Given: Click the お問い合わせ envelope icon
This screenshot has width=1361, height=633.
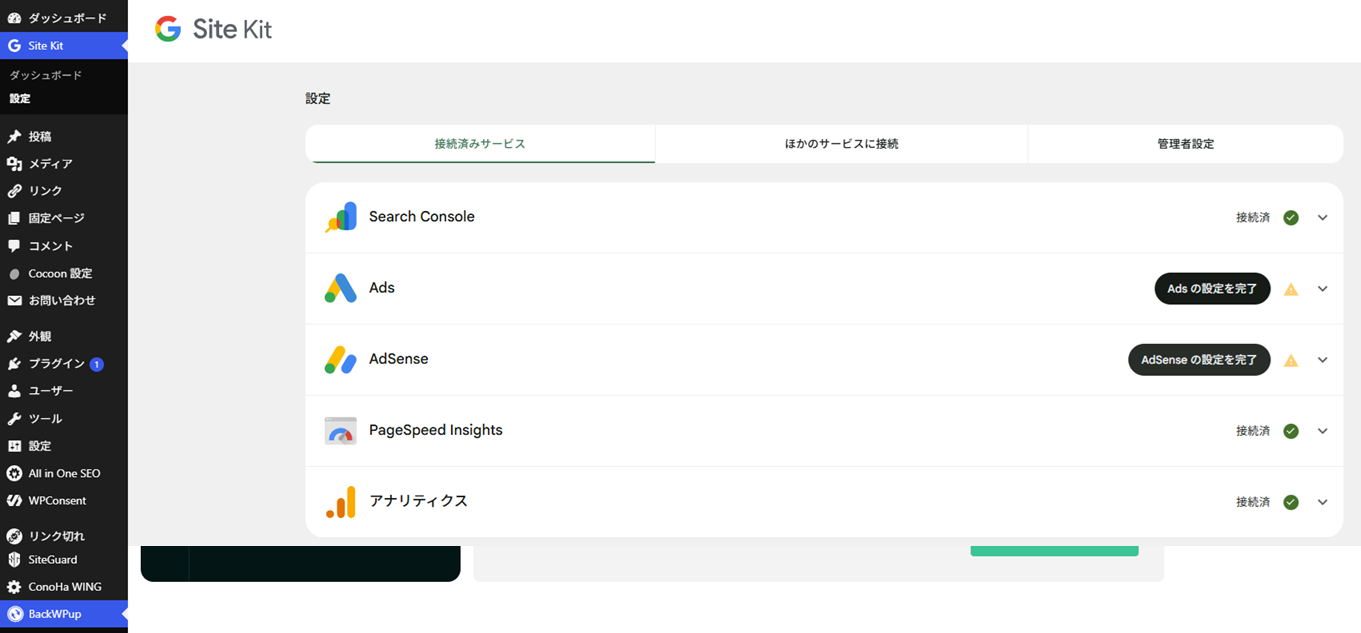Looking at the screenshot, I should [14, 300].
